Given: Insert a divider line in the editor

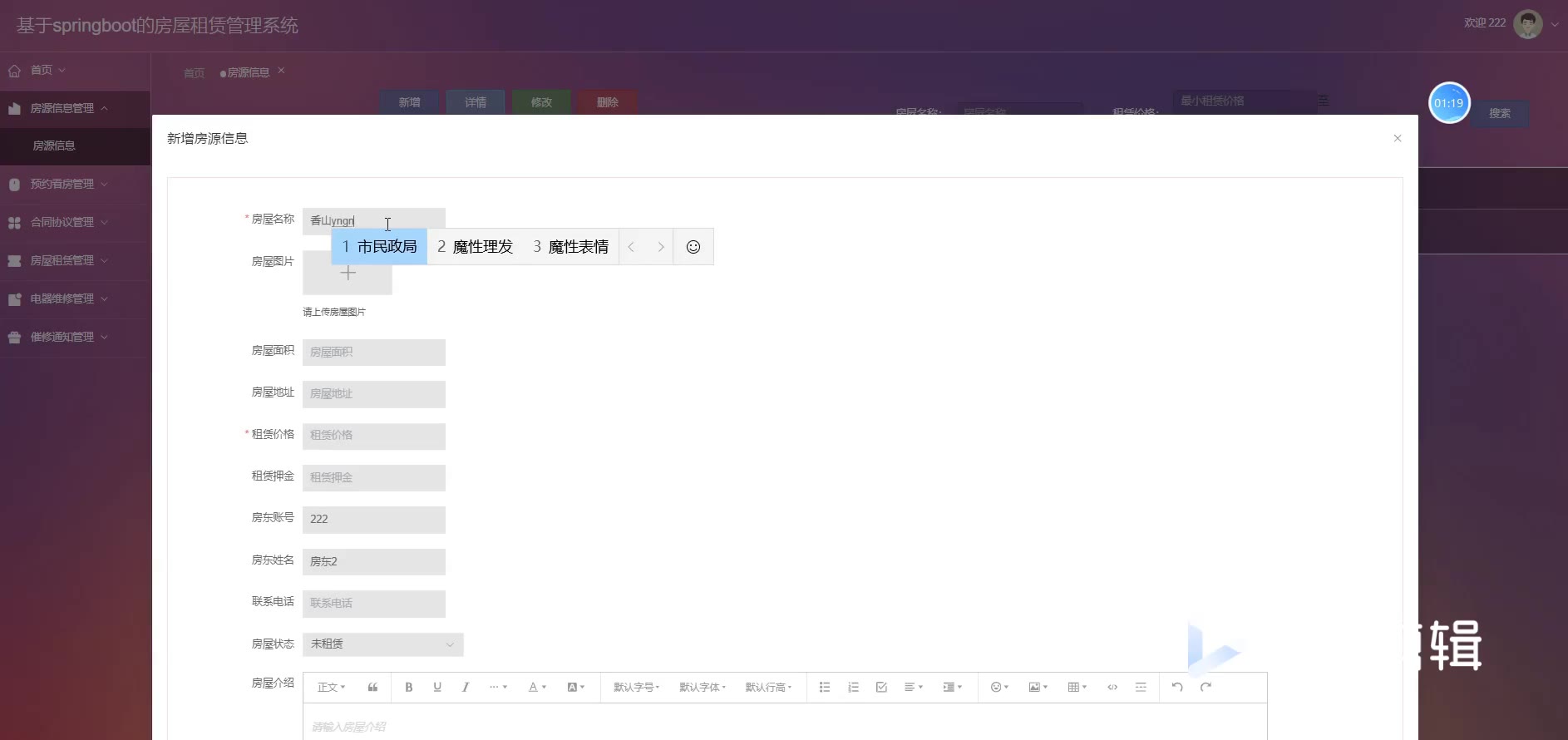Looking at the screenshot, I should [1141, 687].
